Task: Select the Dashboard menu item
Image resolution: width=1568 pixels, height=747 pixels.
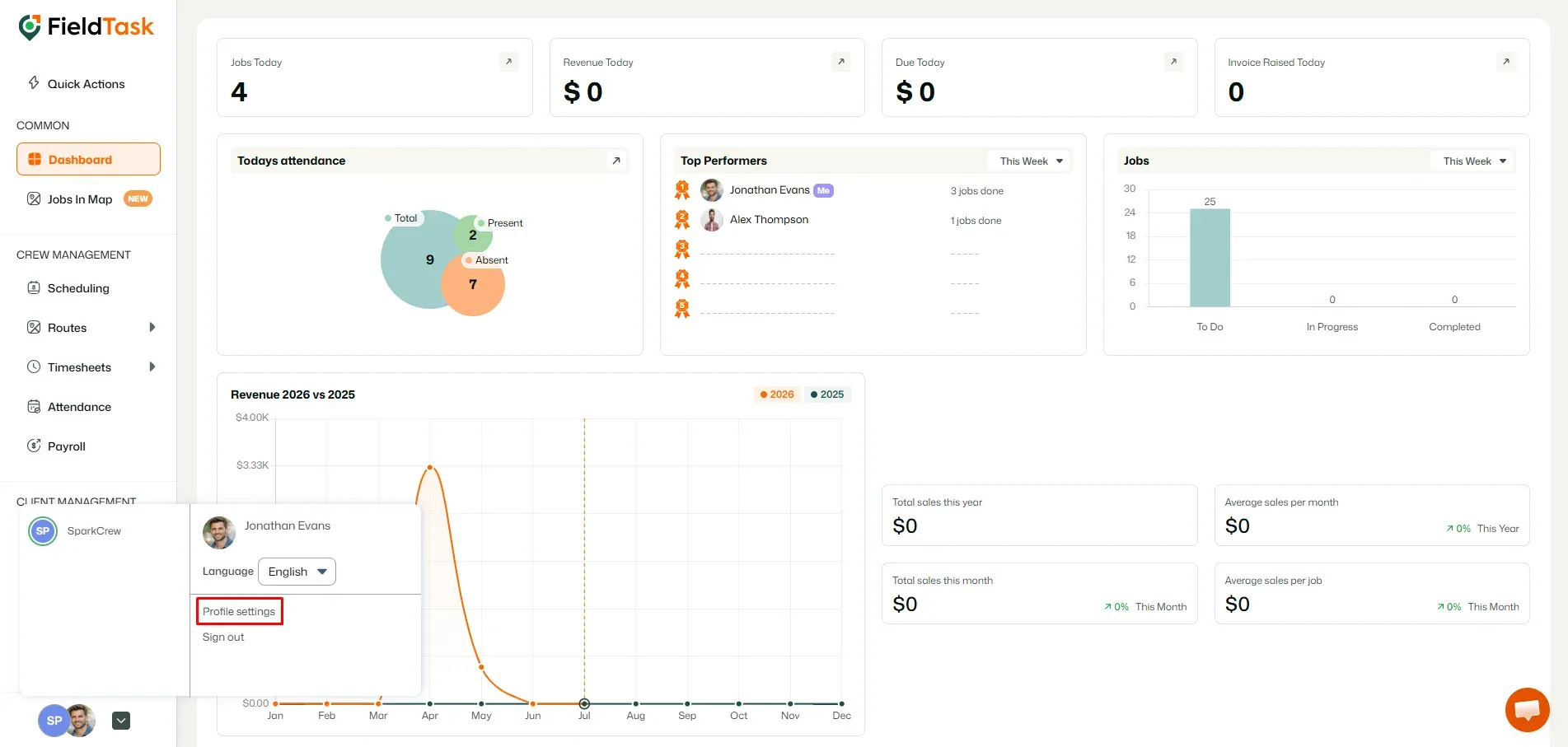Action: [88, 159]
